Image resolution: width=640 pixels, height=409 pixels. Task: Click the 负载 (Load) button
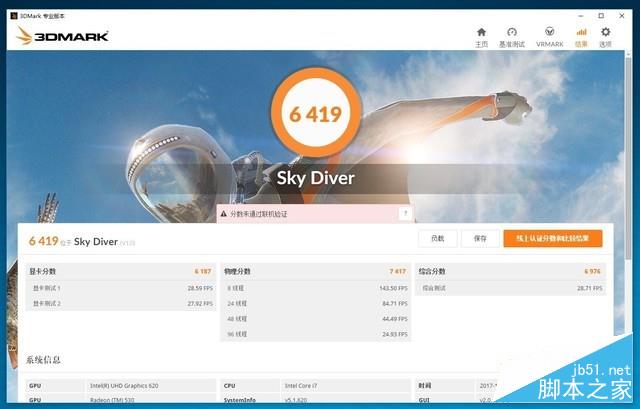438,238
